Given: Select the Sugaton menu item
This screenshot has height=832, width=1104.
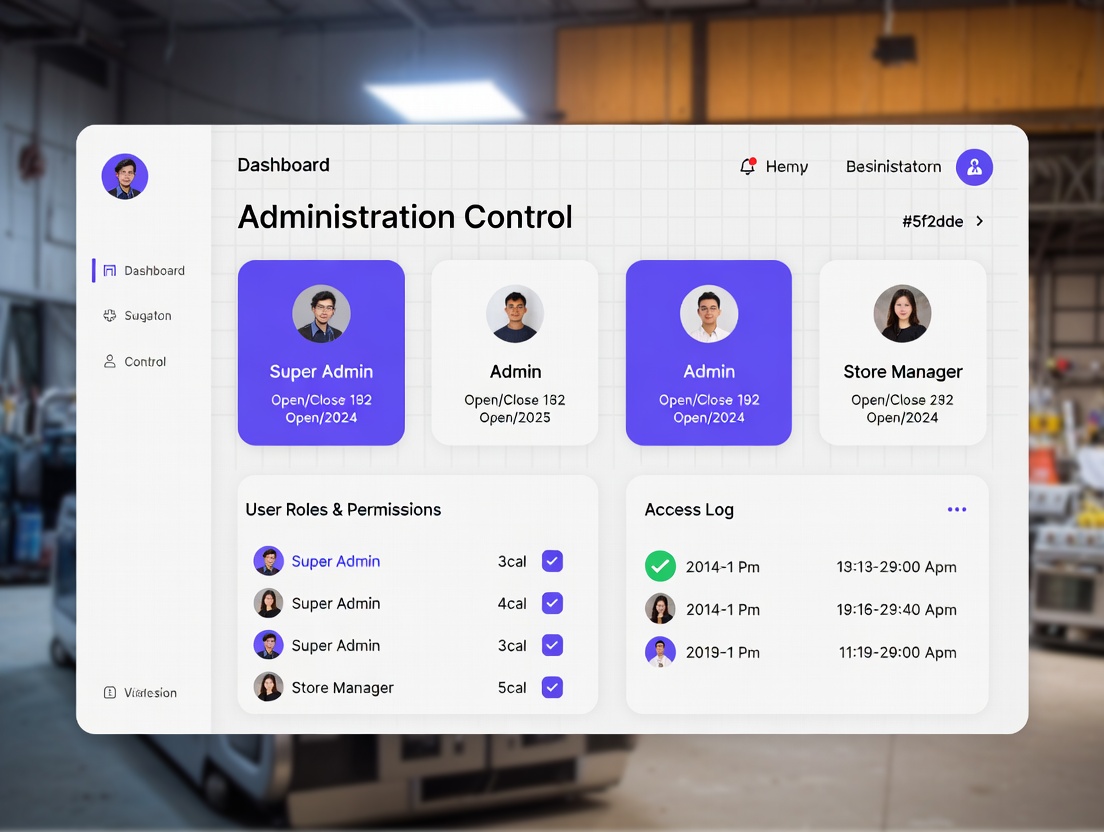Looking at the screenshot, I should (x=148, y=316).
